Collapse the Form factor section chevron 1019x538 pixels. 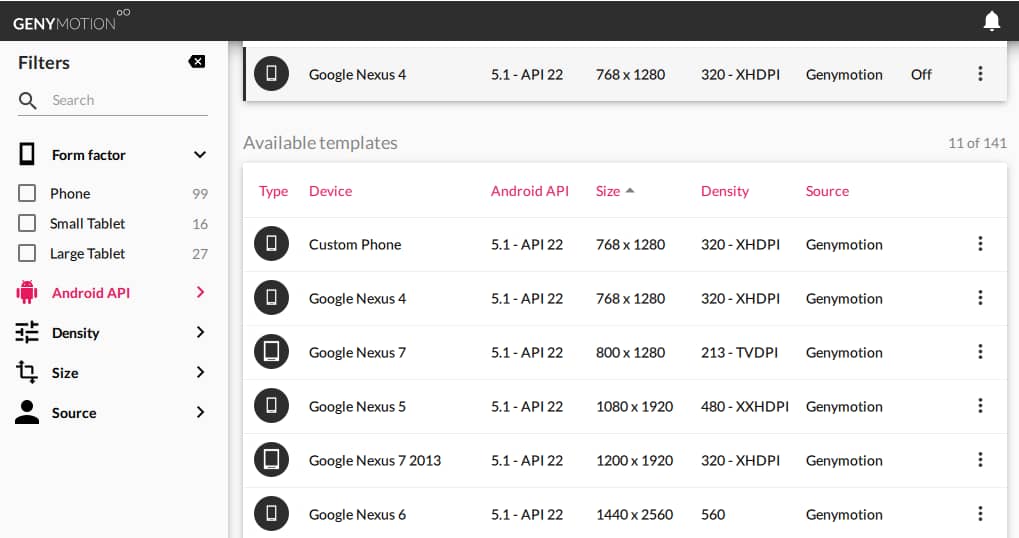click(200, 155)
